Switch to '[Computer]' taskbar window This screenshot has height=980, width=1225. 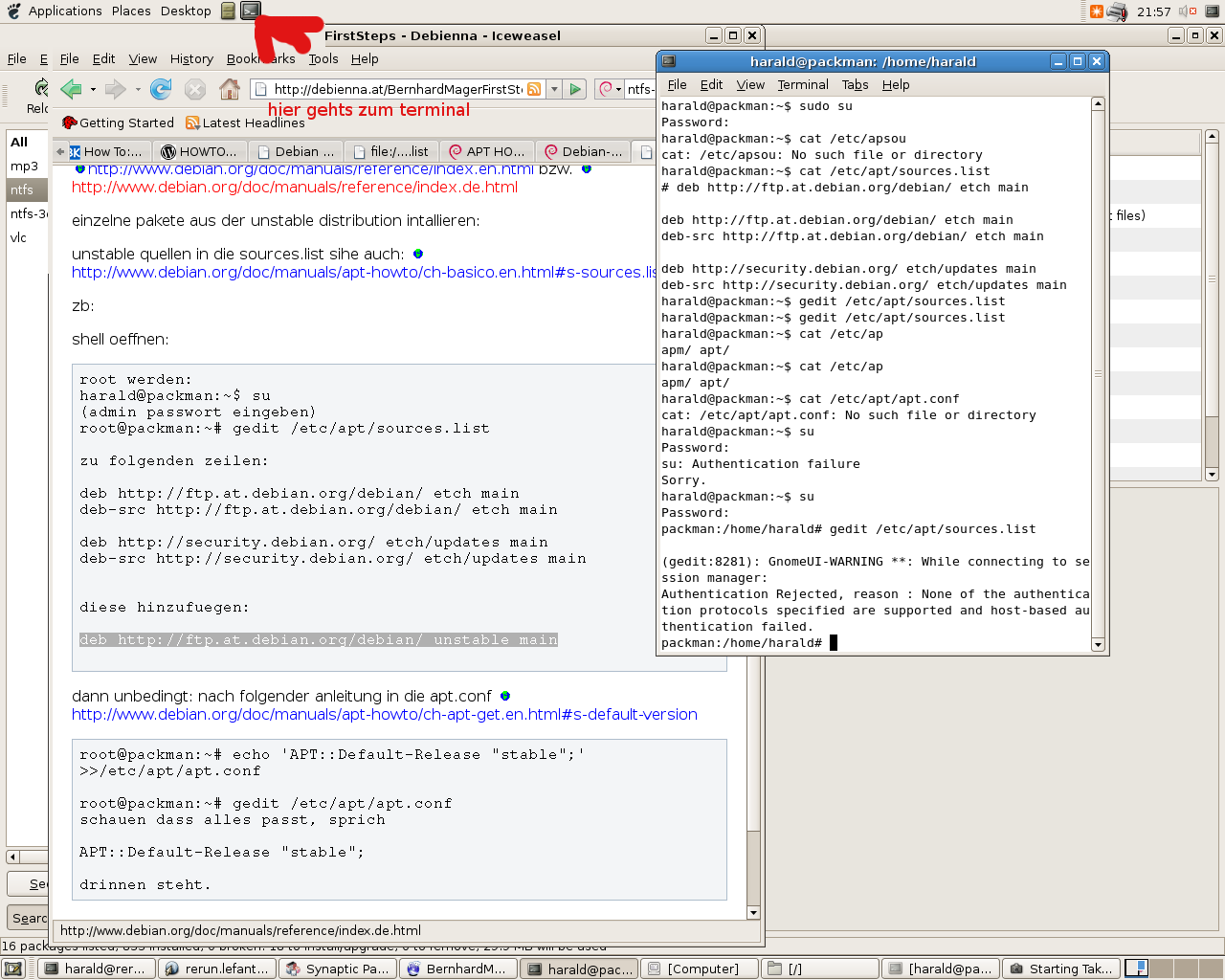pos(700,969)
